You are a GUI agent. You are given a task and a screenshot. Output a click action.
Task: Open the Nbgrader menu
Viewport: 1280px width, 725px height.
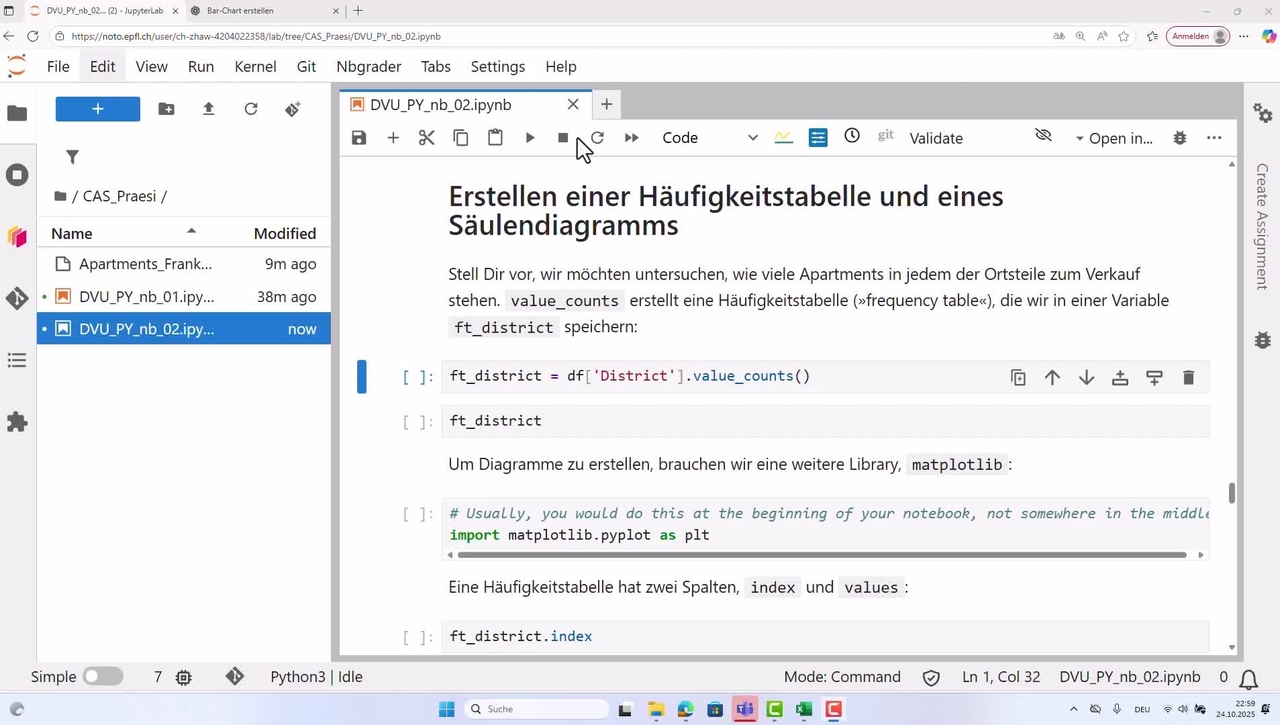(368, 66)
